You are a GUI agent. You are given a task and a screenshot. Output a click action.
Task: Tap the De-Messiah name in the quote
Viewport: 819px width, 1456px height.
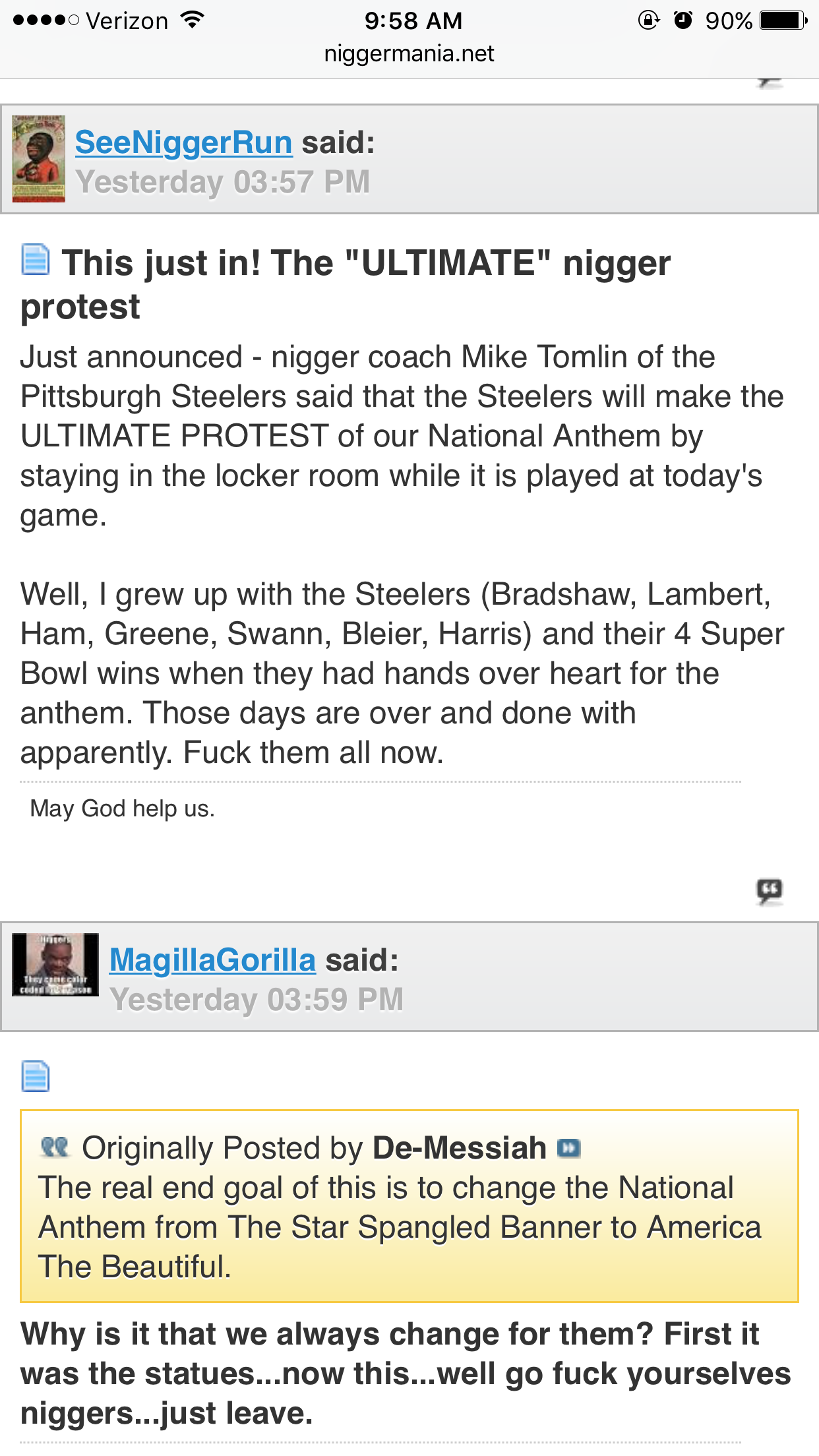[460, 1148]
